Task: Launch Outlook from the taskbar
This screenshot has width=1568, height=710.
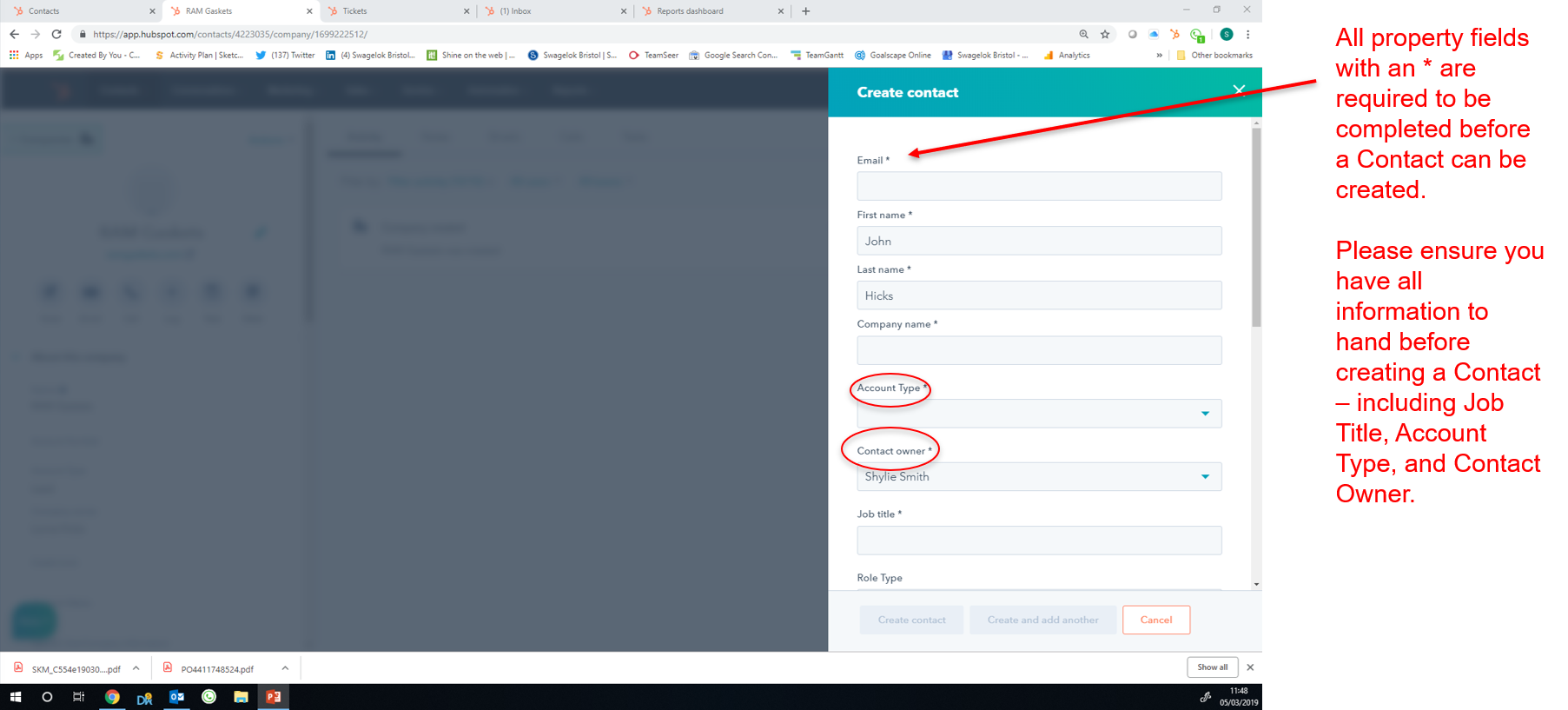Action: point(176,697)
